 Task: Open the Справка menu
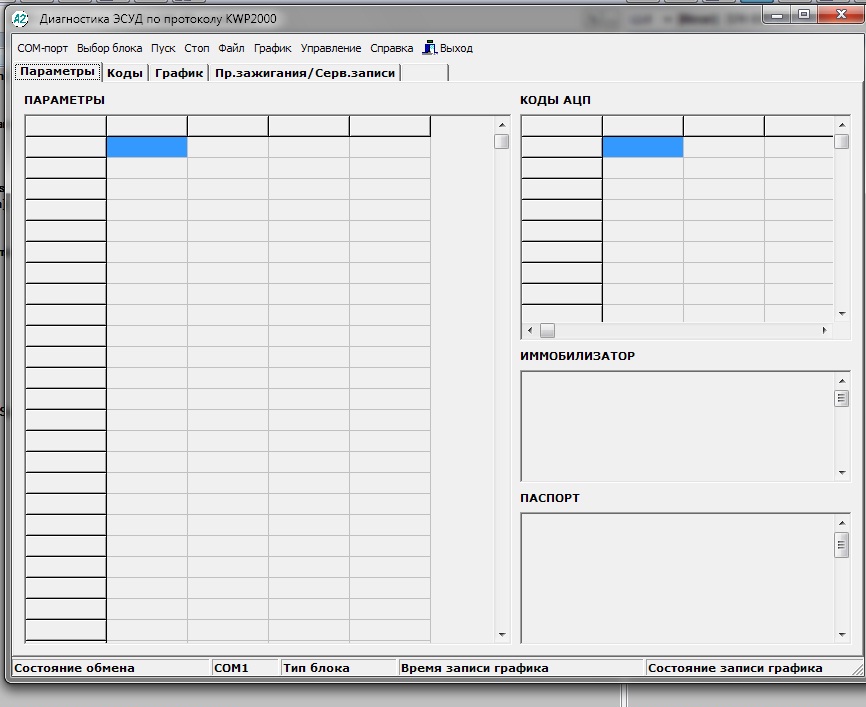pos(391,48)
